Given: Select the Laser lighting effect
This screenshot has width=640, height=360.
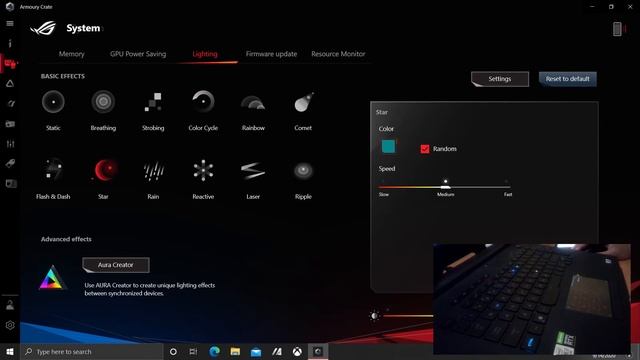Looking at the screenshot, I should pyautogui.click(x=253, y=171).
